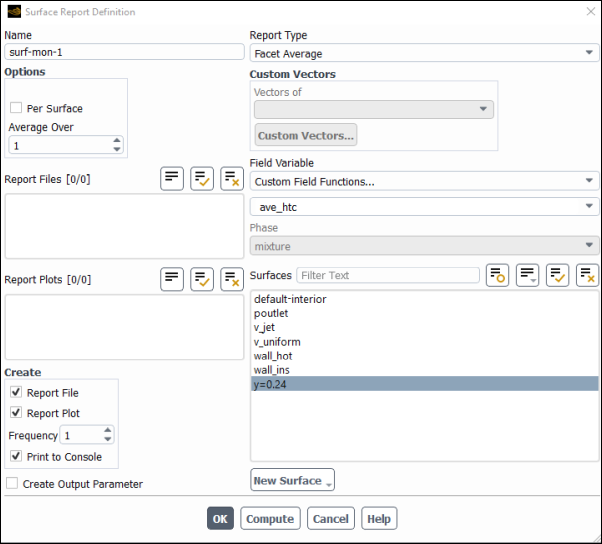The height and width of the screenshot is (544, 602).
Task: Open Custom Field Functions dropdown
Action: pos(424,181)
